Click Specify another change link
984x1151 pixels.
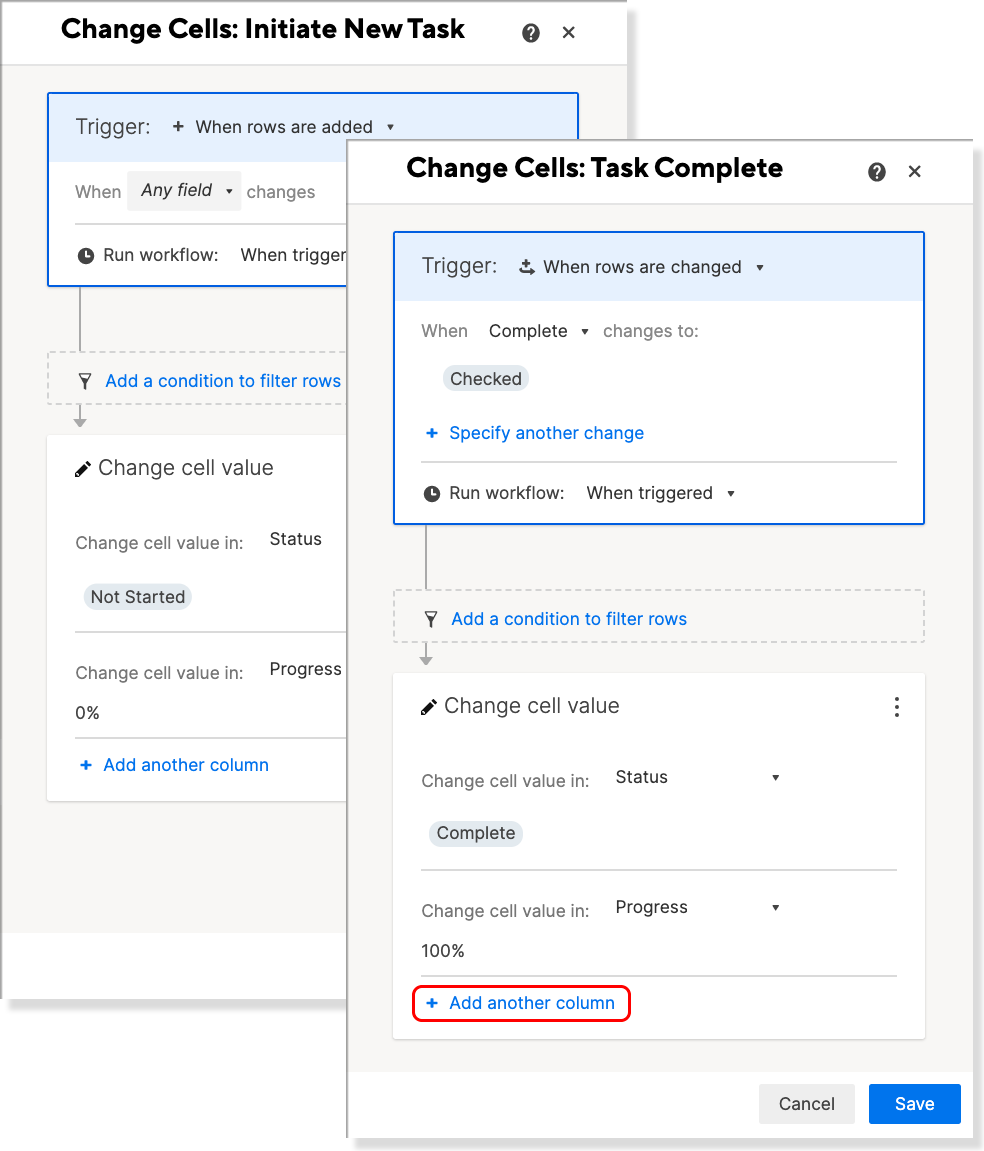click(546, 433)
